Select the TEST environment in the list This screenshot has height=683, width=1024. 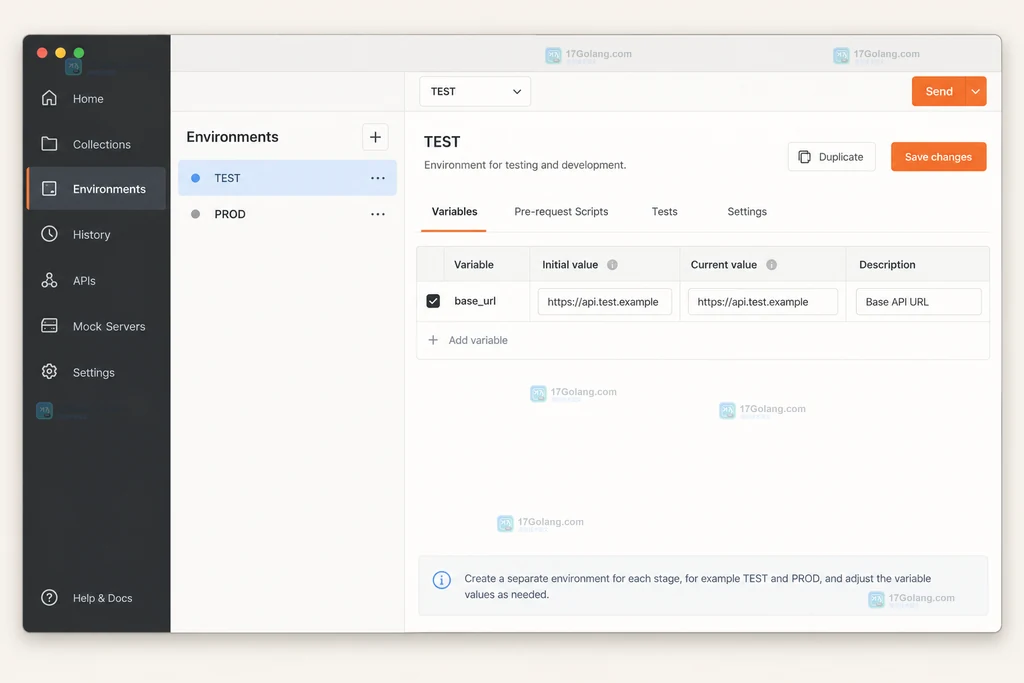(287, 178)
